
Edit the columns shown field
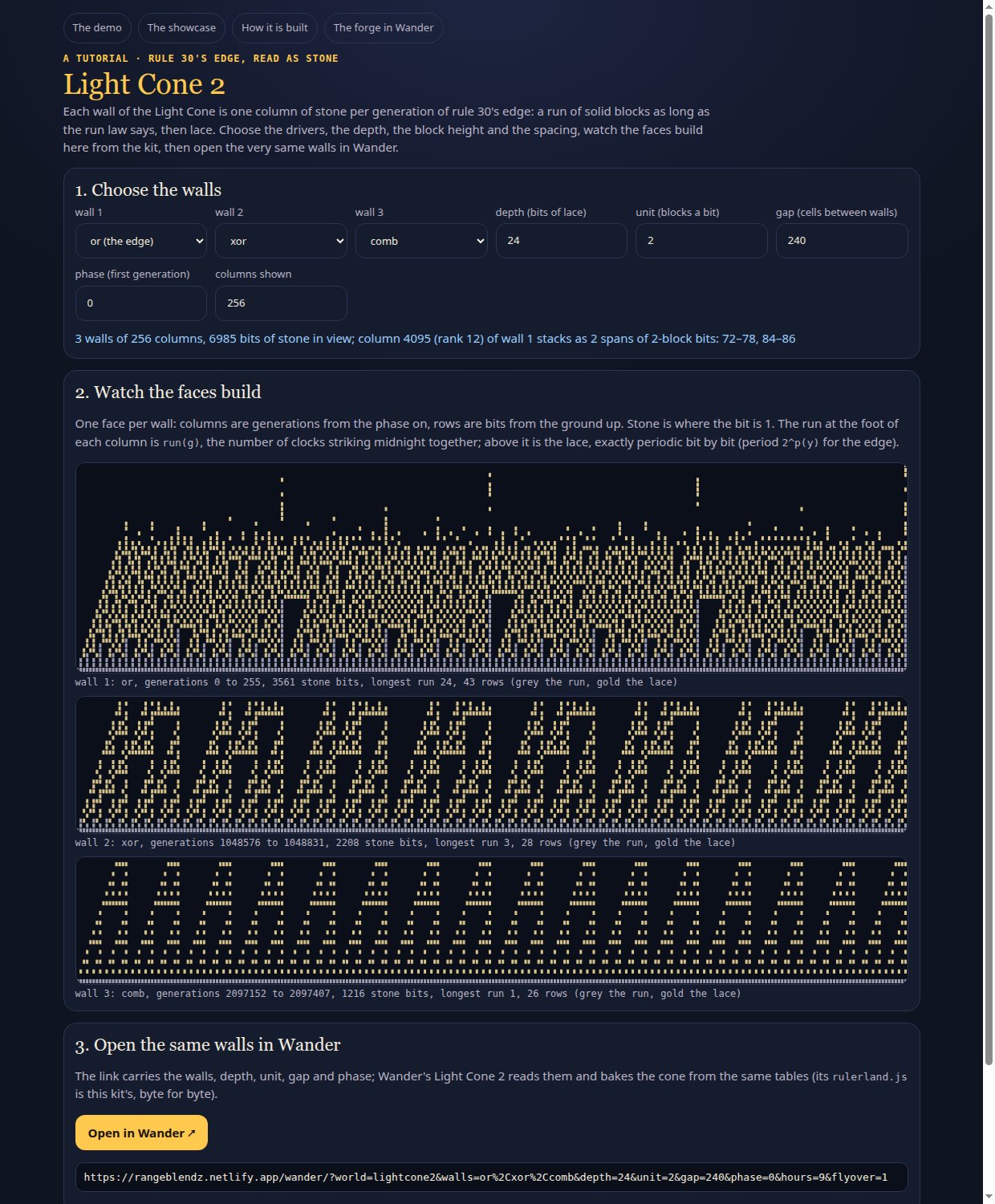point(281,303)
